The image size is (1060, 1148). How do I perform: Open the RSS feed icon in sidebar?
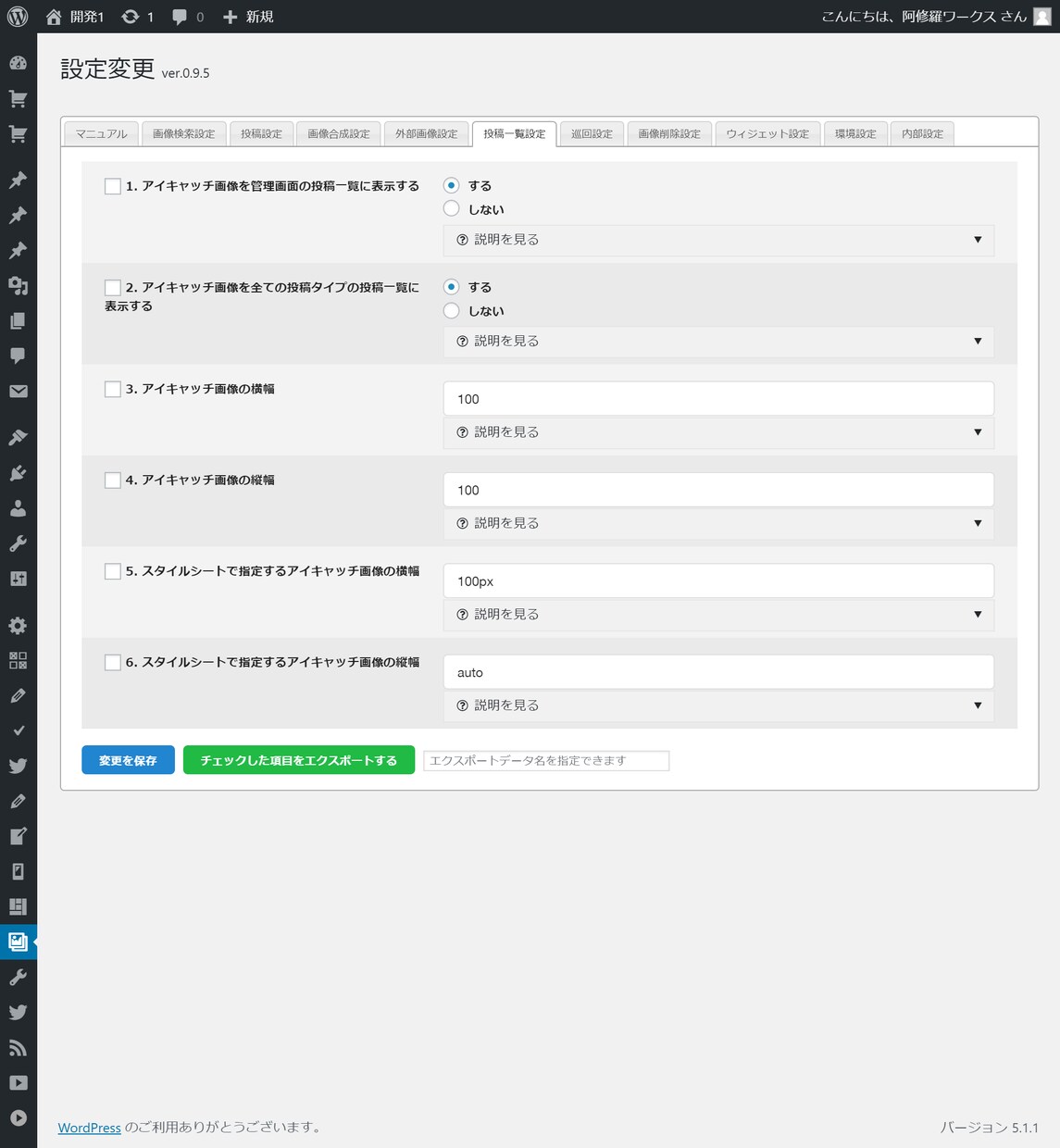tap(18, 1047)
